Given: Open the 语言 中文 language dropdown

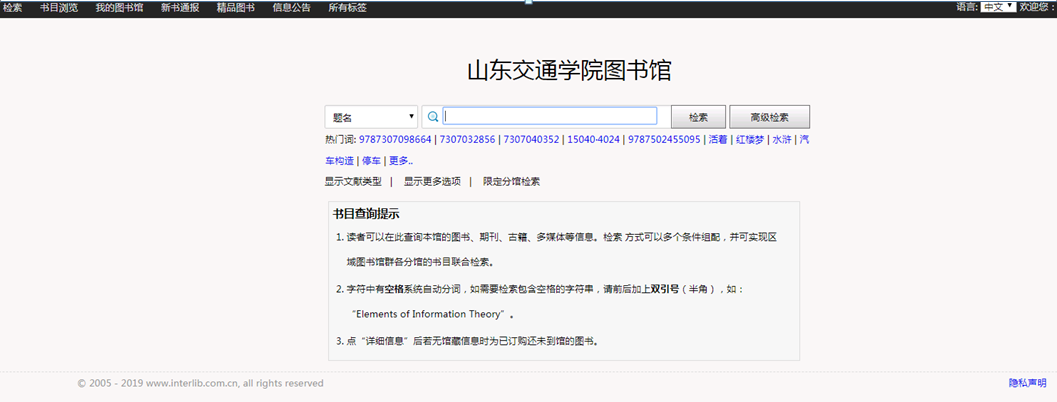Looking at the screenshot, I should 998,7.
